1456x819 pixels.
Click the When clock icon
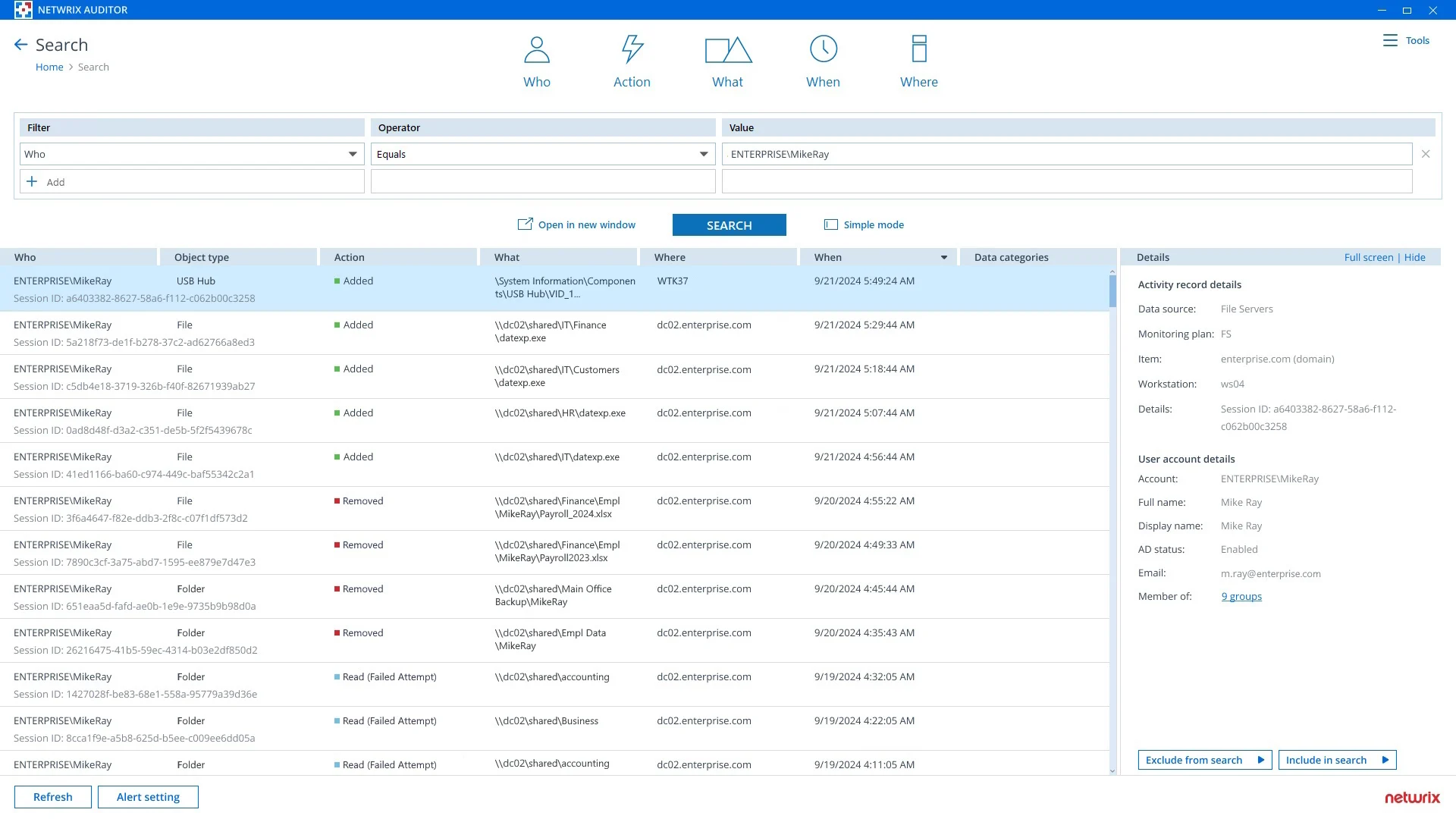point(824,49)
